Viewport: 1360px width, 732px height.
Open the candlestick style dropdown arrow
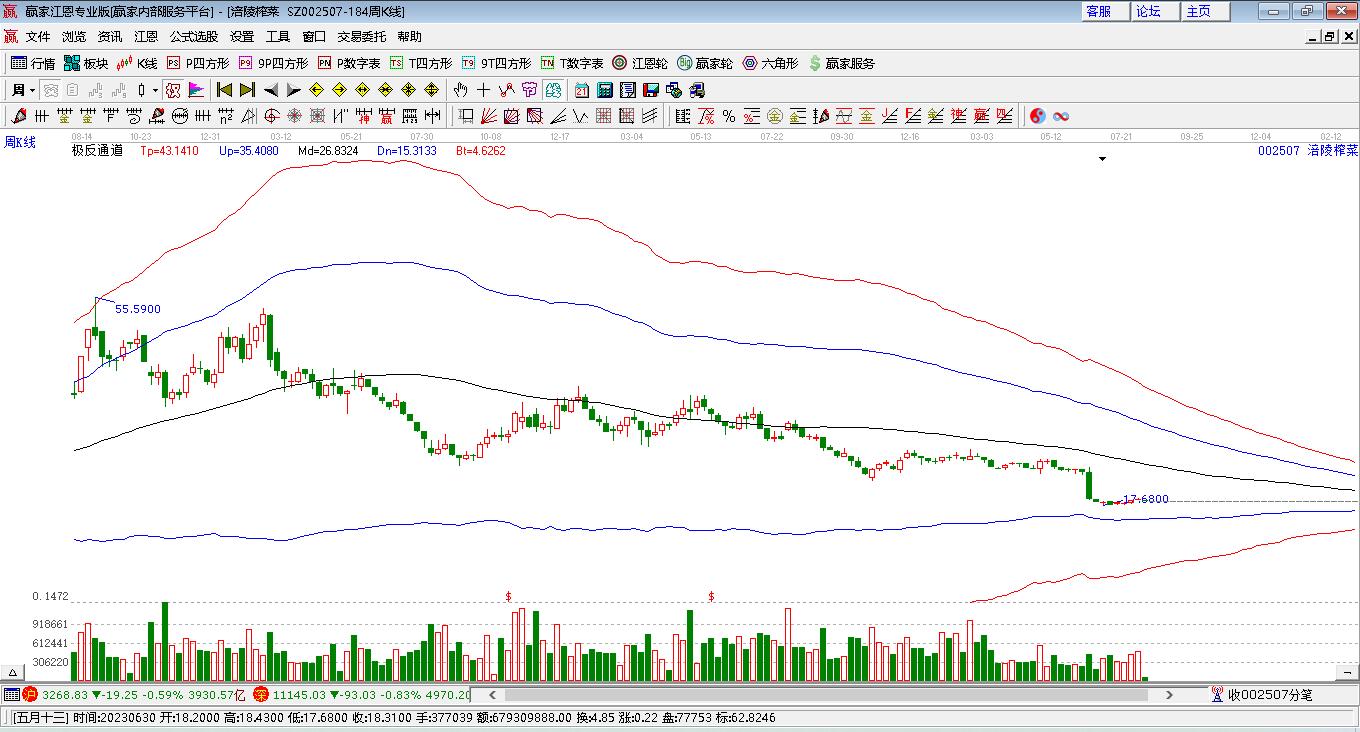point(155,90)
